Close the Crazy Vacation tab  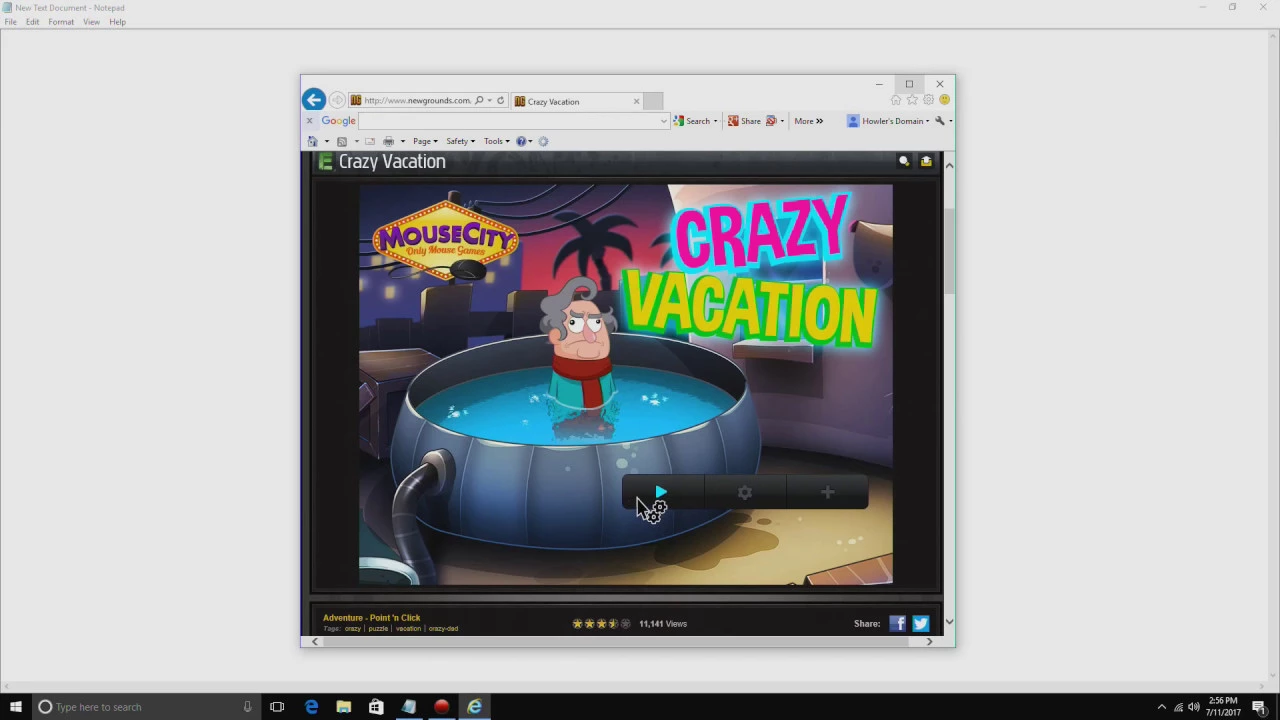coord(636,101)
